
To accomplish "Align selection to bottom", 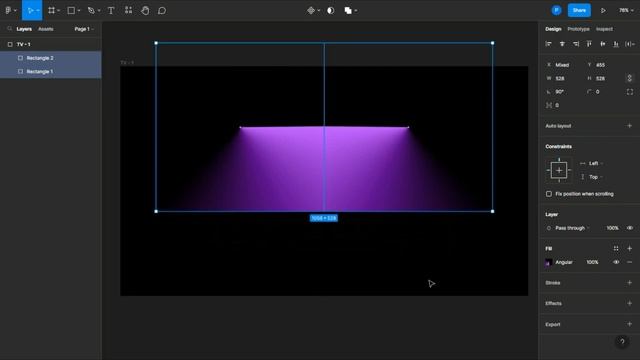I will point(616,44).
